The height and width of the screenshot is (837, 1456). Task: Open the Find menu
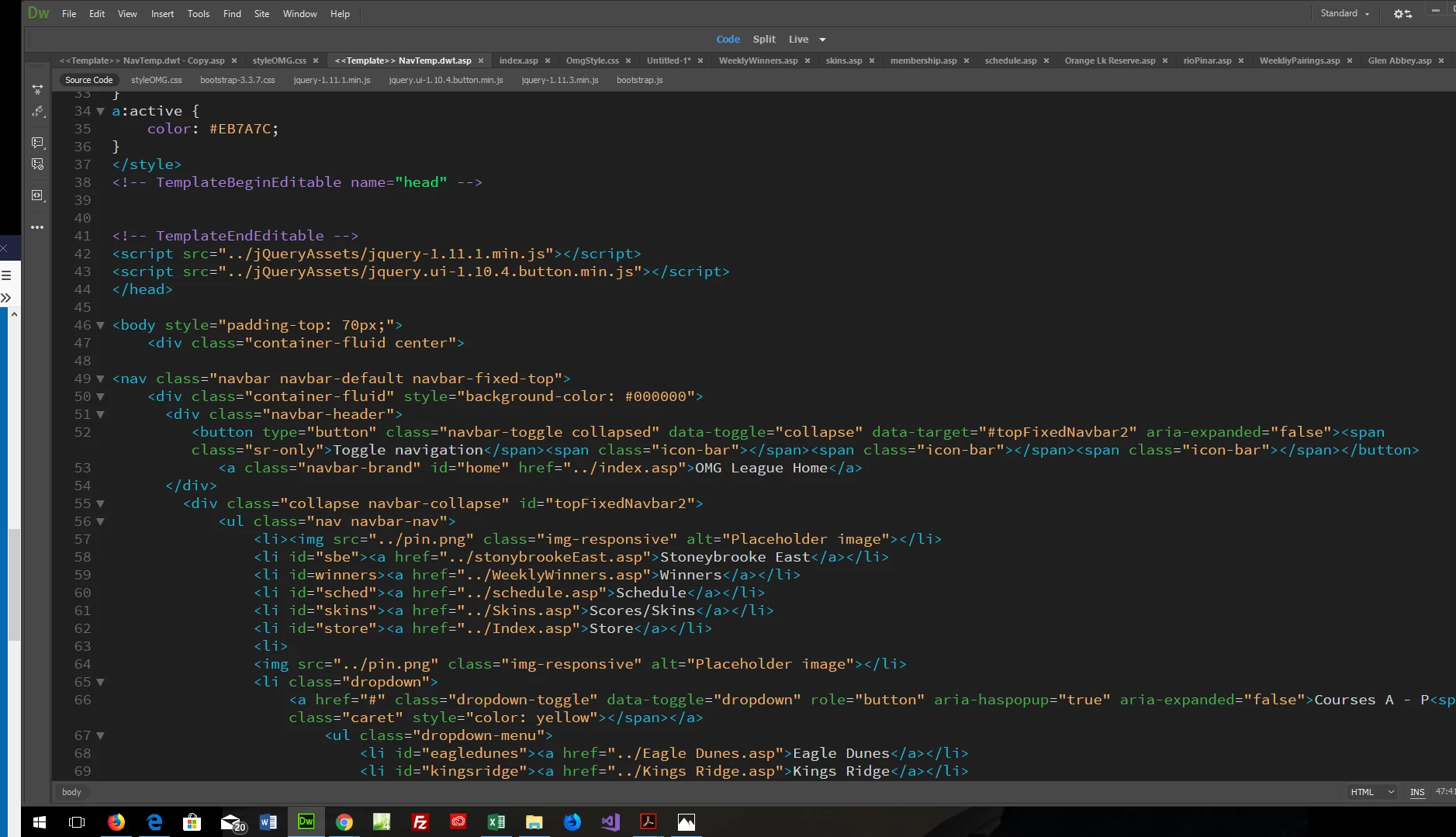pos(232,14)
